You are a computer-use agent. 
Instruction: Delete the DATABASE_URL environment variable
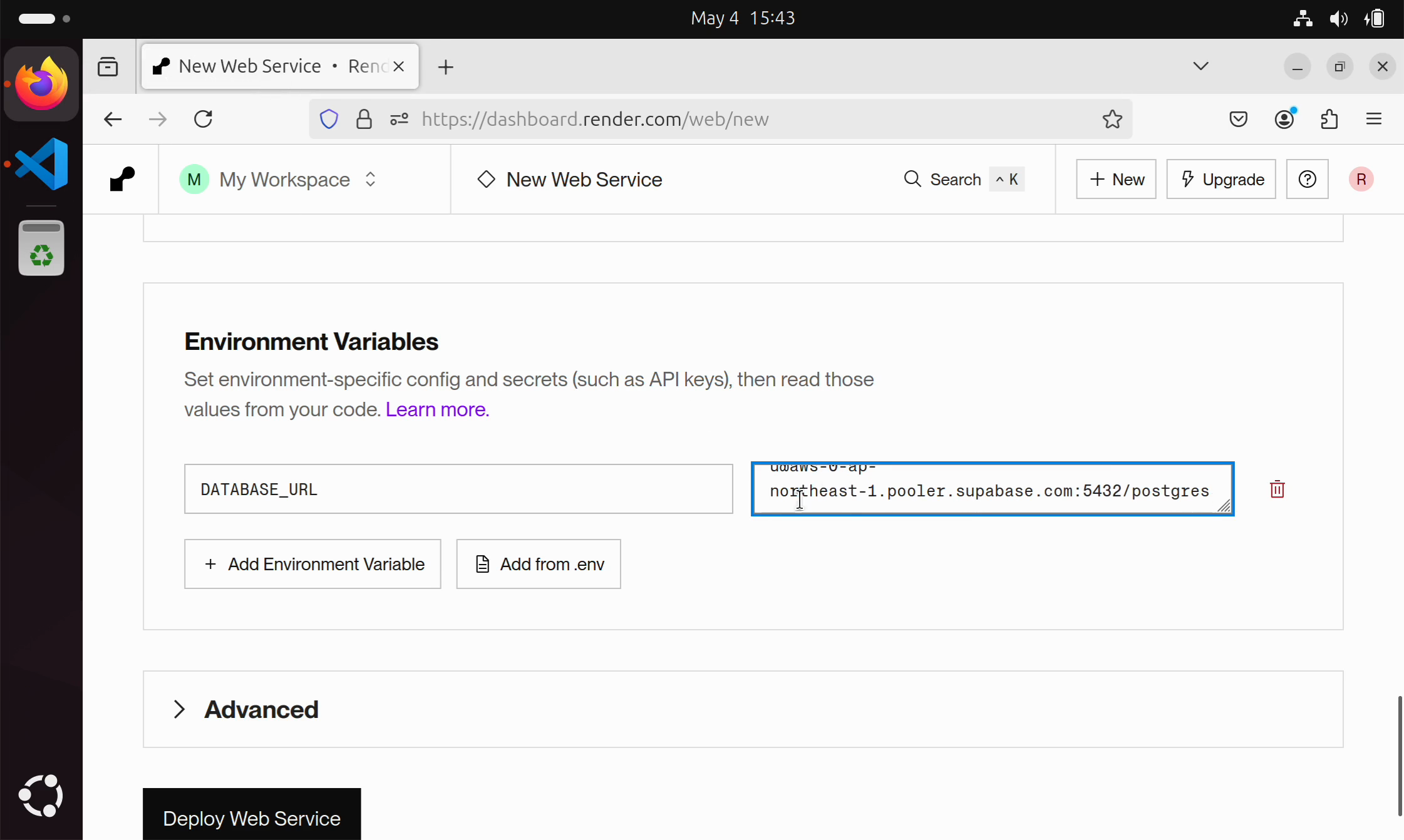coord(1277,489)
